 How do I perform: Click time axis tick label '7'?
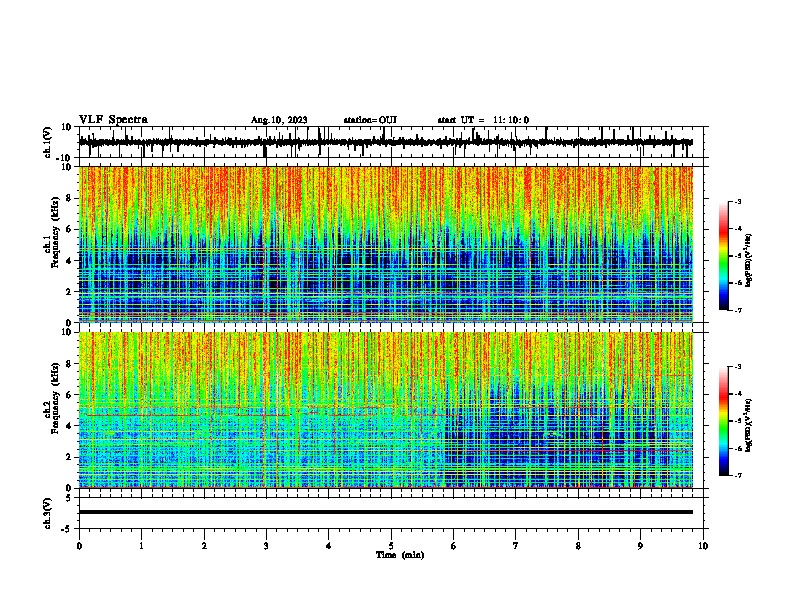(x=516, y=546)
